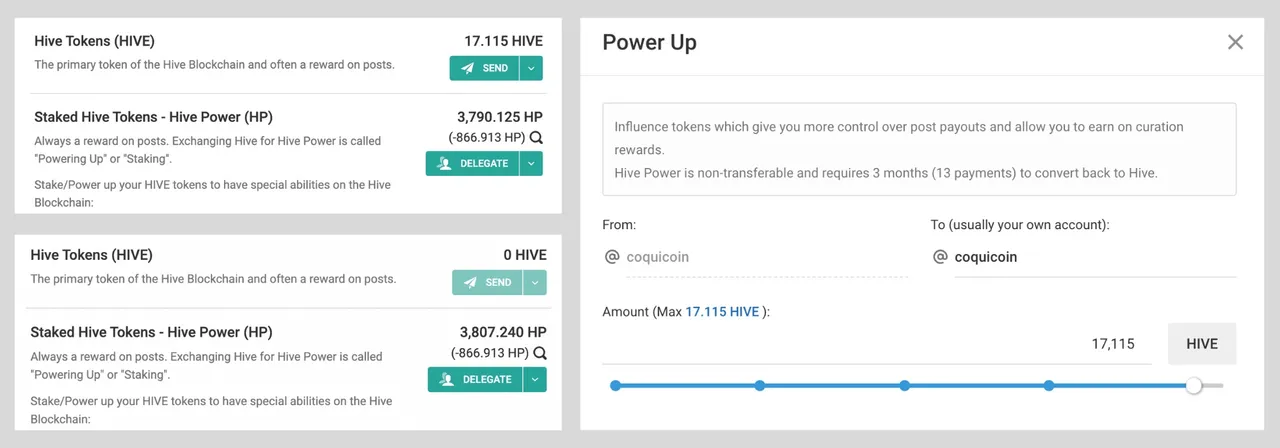The image size is (1280, 448).
Task: Open dropdown beside 3,790.125 HP DELEGATE button
Action: 532,163
